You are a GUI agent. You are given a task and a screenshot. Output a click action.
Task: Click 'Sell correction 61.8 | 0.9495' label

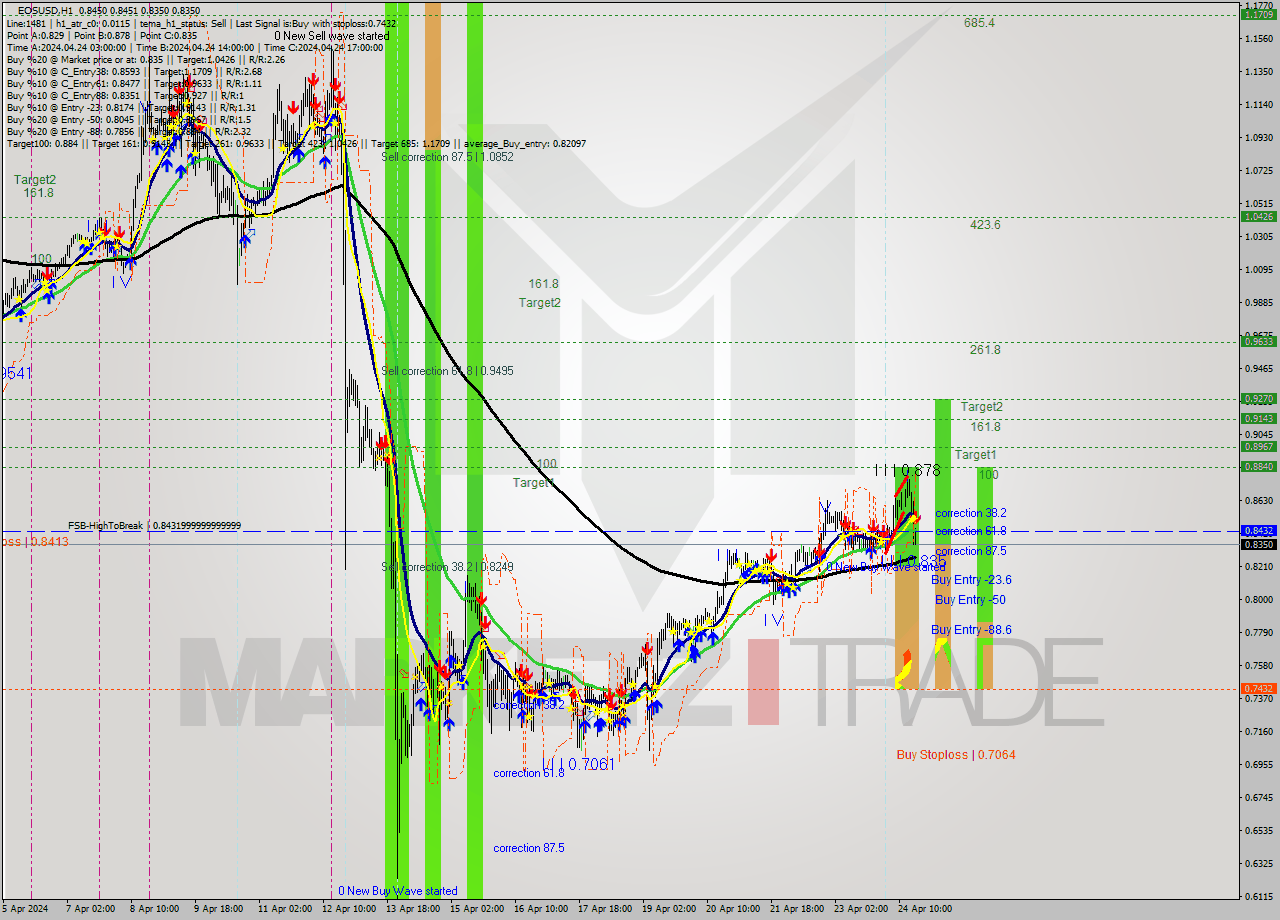[447, 371]
